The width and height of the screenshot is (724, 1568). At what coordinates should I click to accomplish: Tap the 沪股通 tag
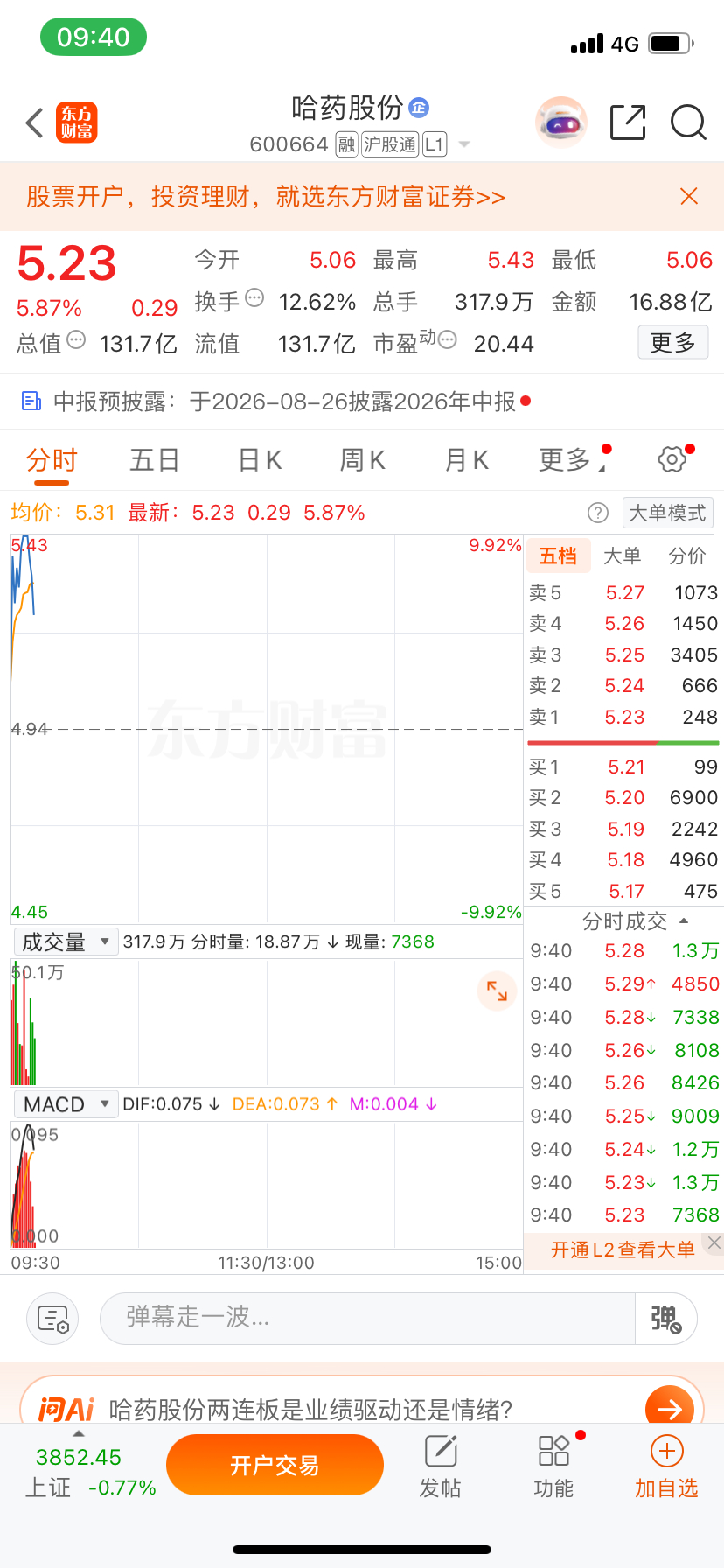390,144
